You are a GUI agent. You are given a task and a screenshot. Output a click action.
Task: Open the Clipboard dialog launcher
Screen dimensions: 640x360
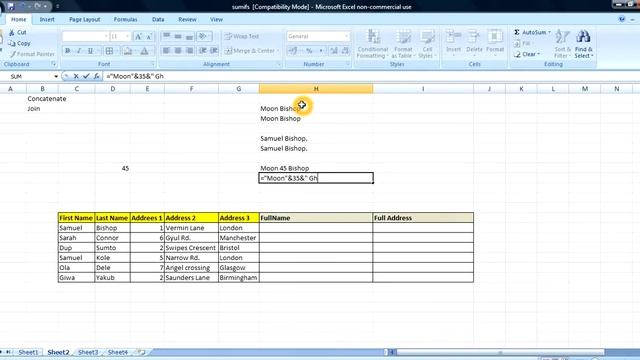(x=53, y=64)
